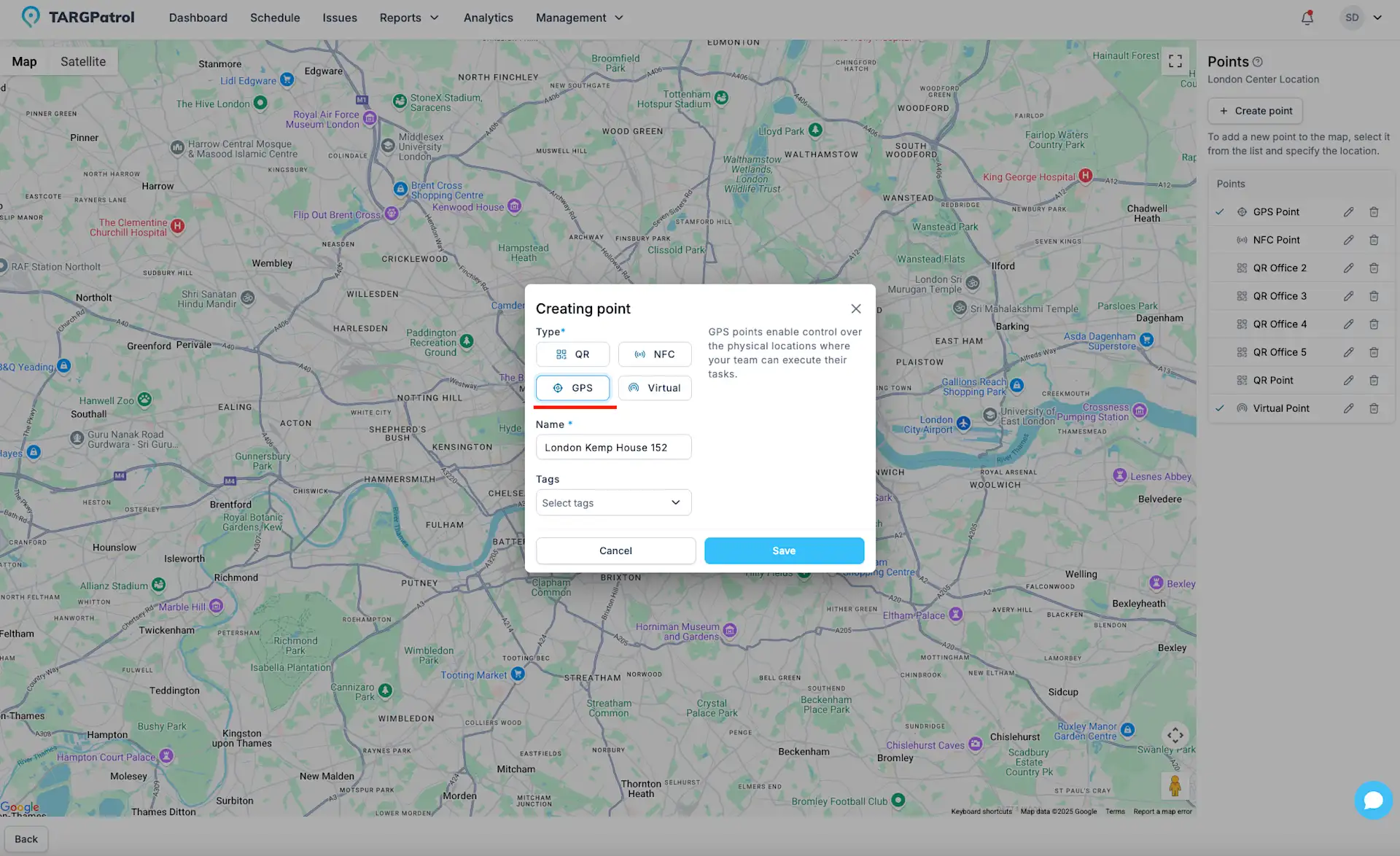Screen dimensions: 1400x856
Task: Expand the Reports menu chevron
Action: pos(435,17)
